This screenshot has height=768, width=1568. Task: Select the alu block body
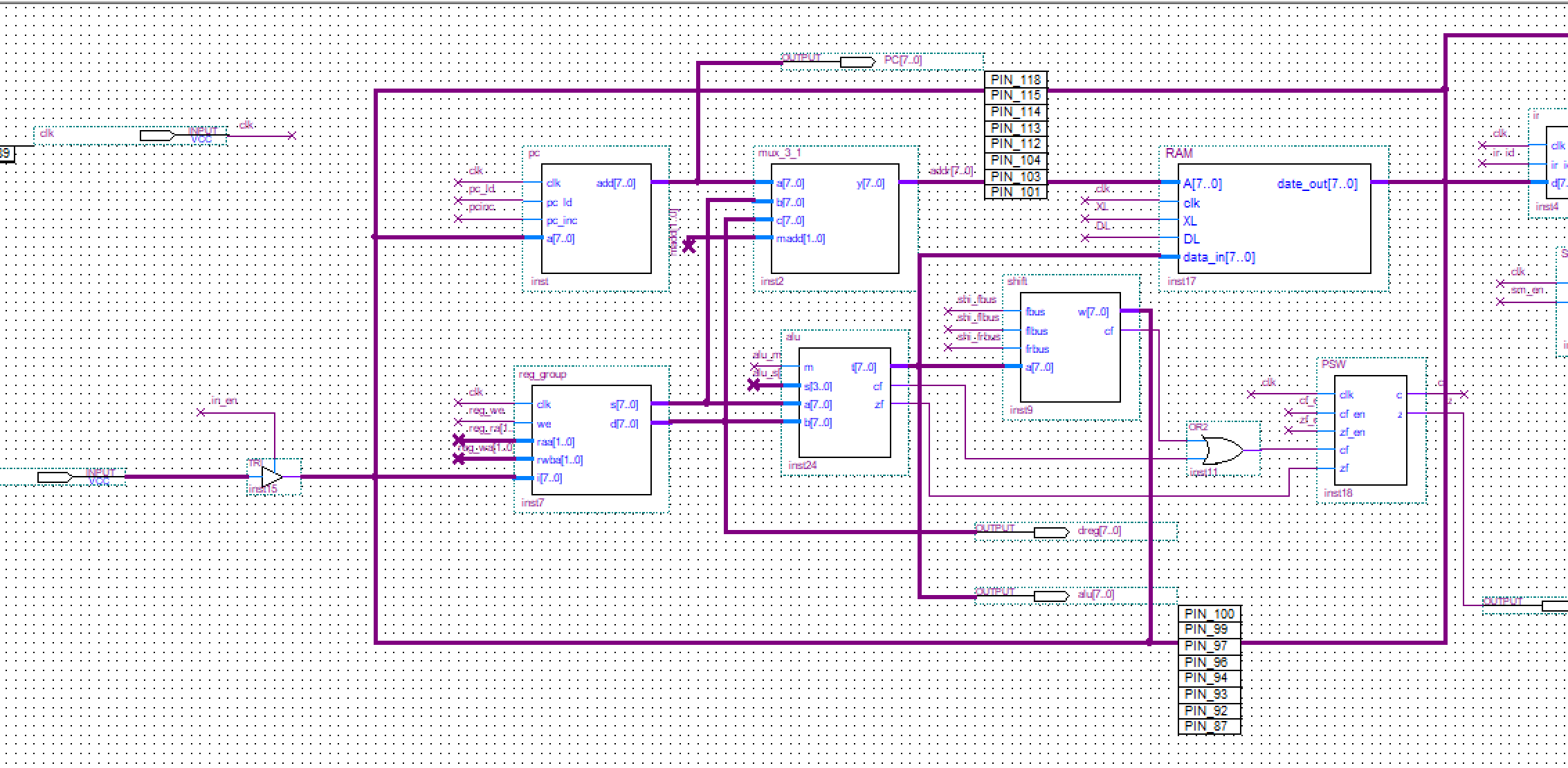pyautogui.click(x=845, y=403)
